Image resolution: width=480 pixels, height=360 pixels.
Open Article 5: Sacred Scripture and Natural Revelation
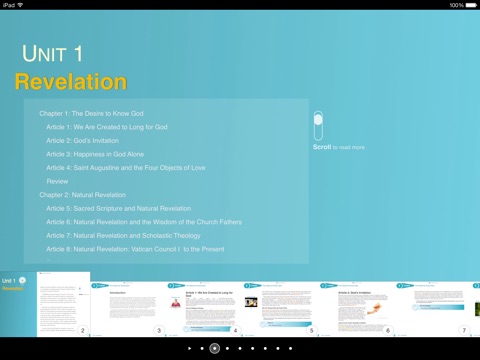click(118, 209)
